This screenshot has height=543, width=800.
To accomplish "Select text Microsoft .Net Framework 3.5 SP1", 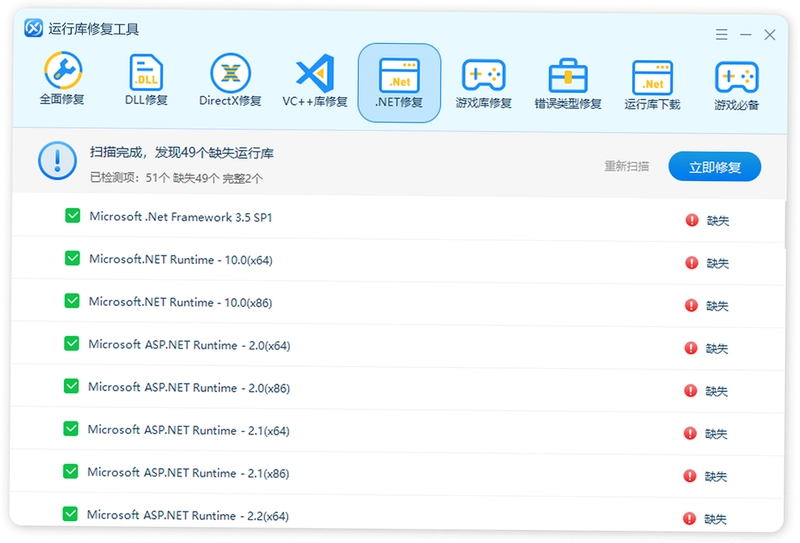I will point(181,217).
